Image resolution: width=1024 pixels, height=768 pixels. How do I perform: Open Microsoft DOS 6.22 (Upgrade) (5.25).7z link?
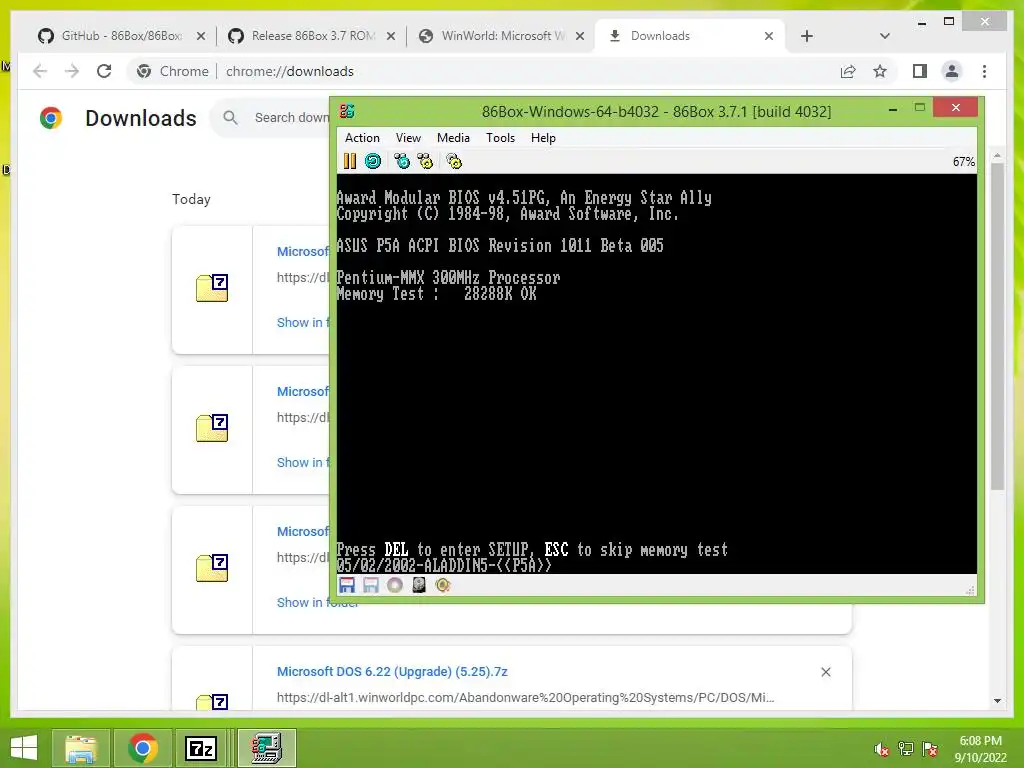392,671
